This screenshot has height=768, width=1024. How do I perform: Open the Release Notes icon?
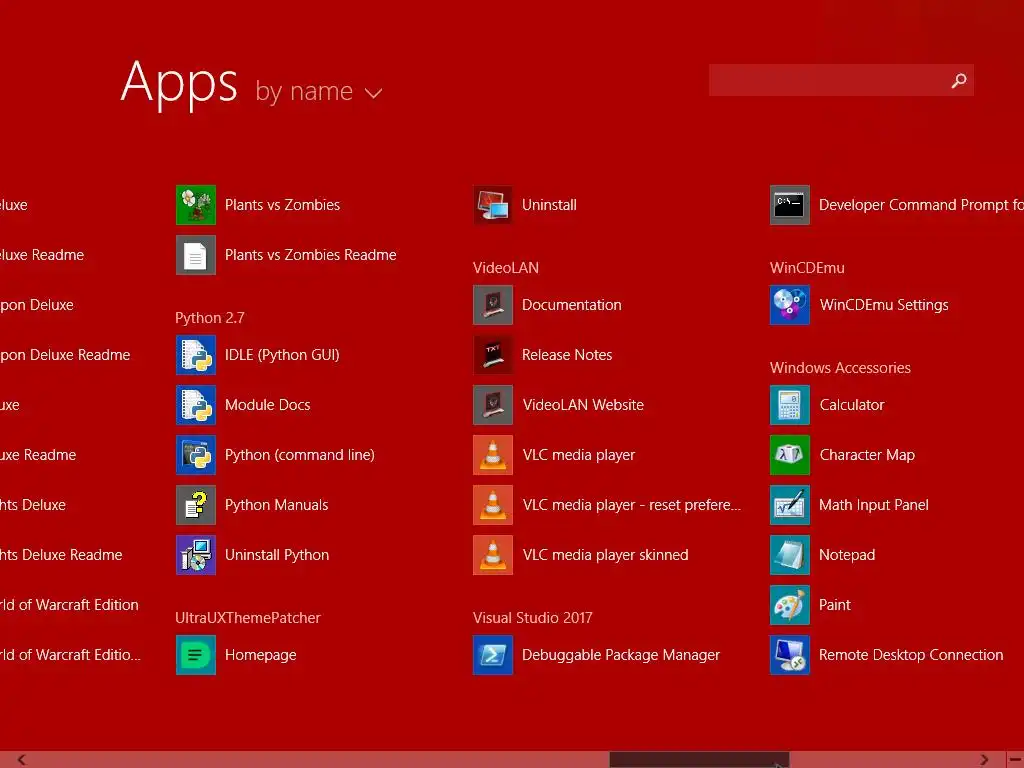(x=493, y=355)
